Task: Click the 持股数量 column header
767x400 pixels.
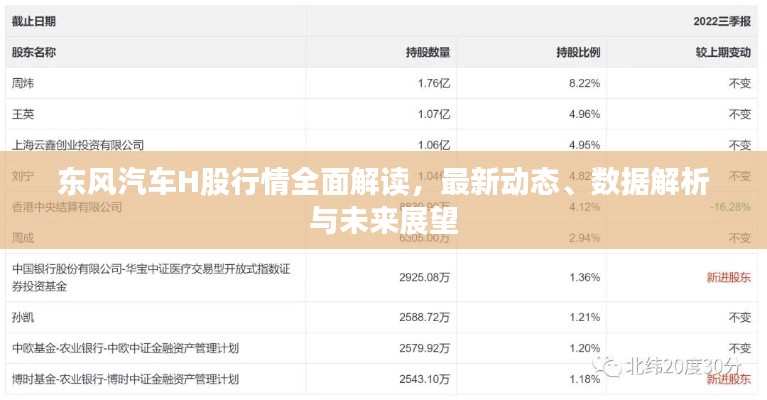Action: click(427, 52)
